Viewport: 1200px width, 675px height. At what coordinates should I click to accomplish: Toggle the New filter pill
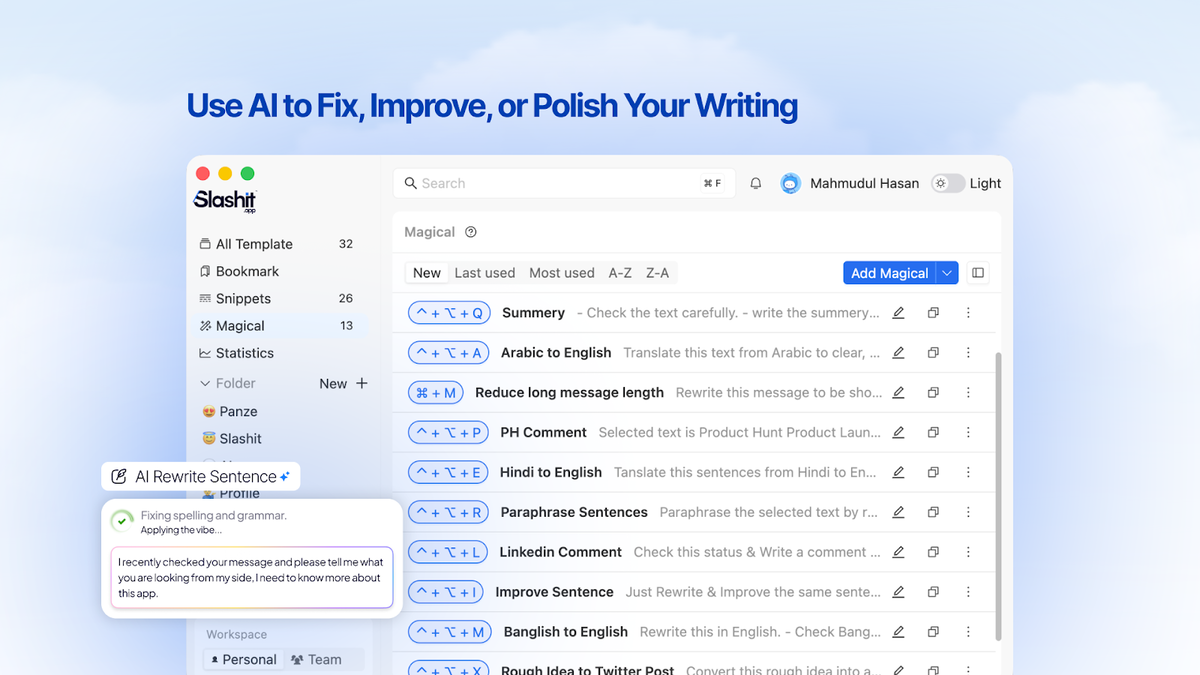tap(426, 272)
